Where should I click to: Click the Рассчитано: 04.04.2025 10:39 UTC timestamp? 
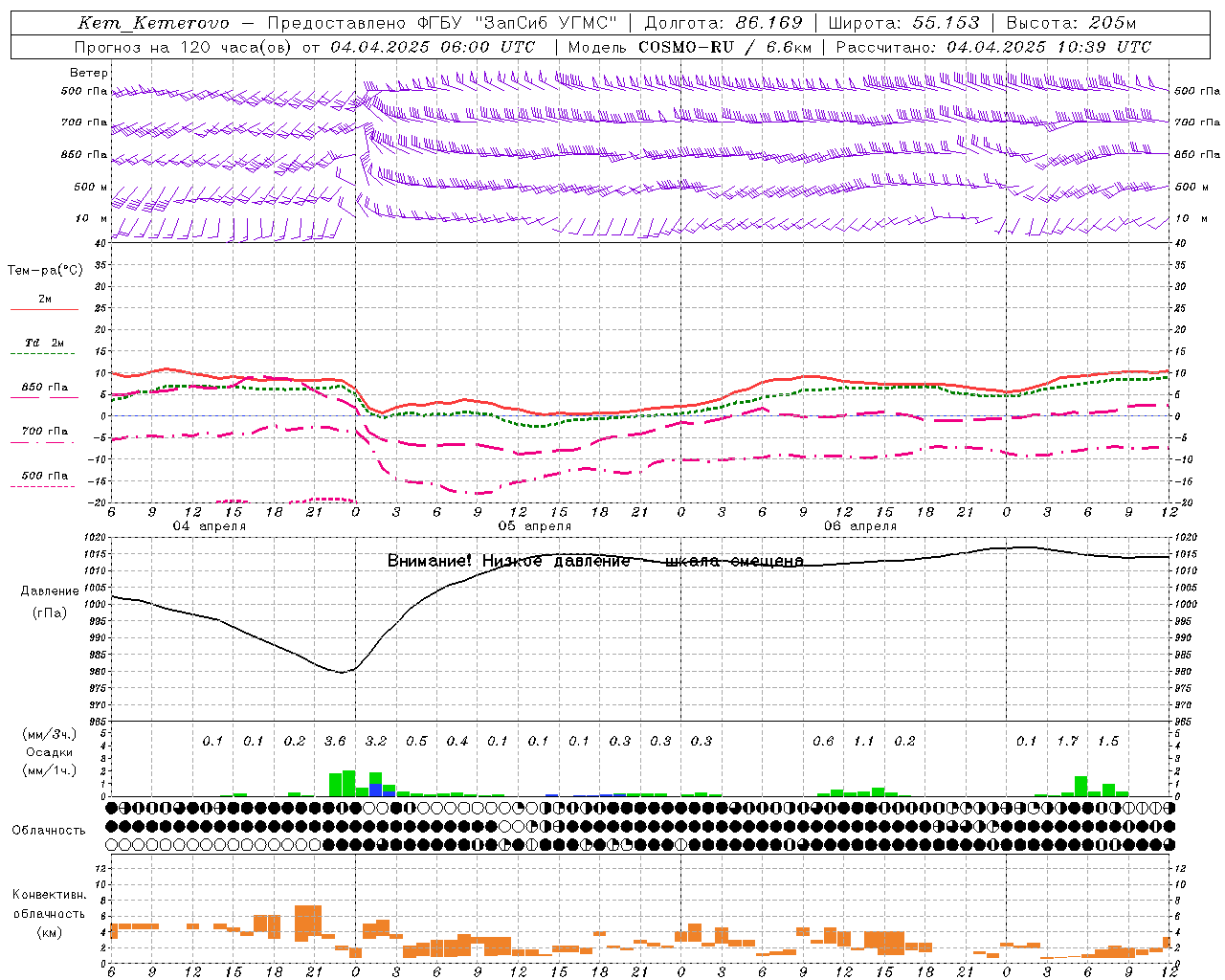pos(993,47)
